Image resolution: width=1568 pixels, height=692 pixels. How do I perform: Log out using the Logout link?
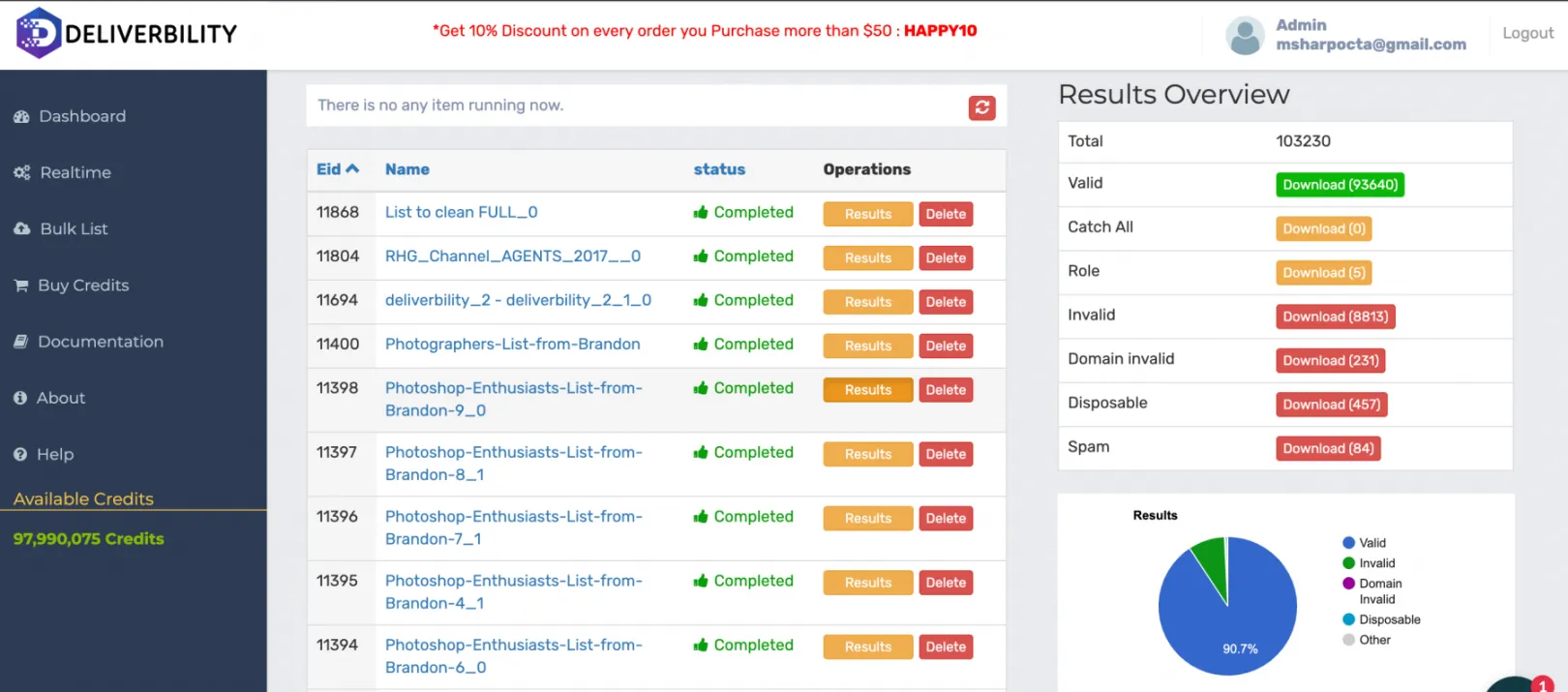tap(1527, 33)
